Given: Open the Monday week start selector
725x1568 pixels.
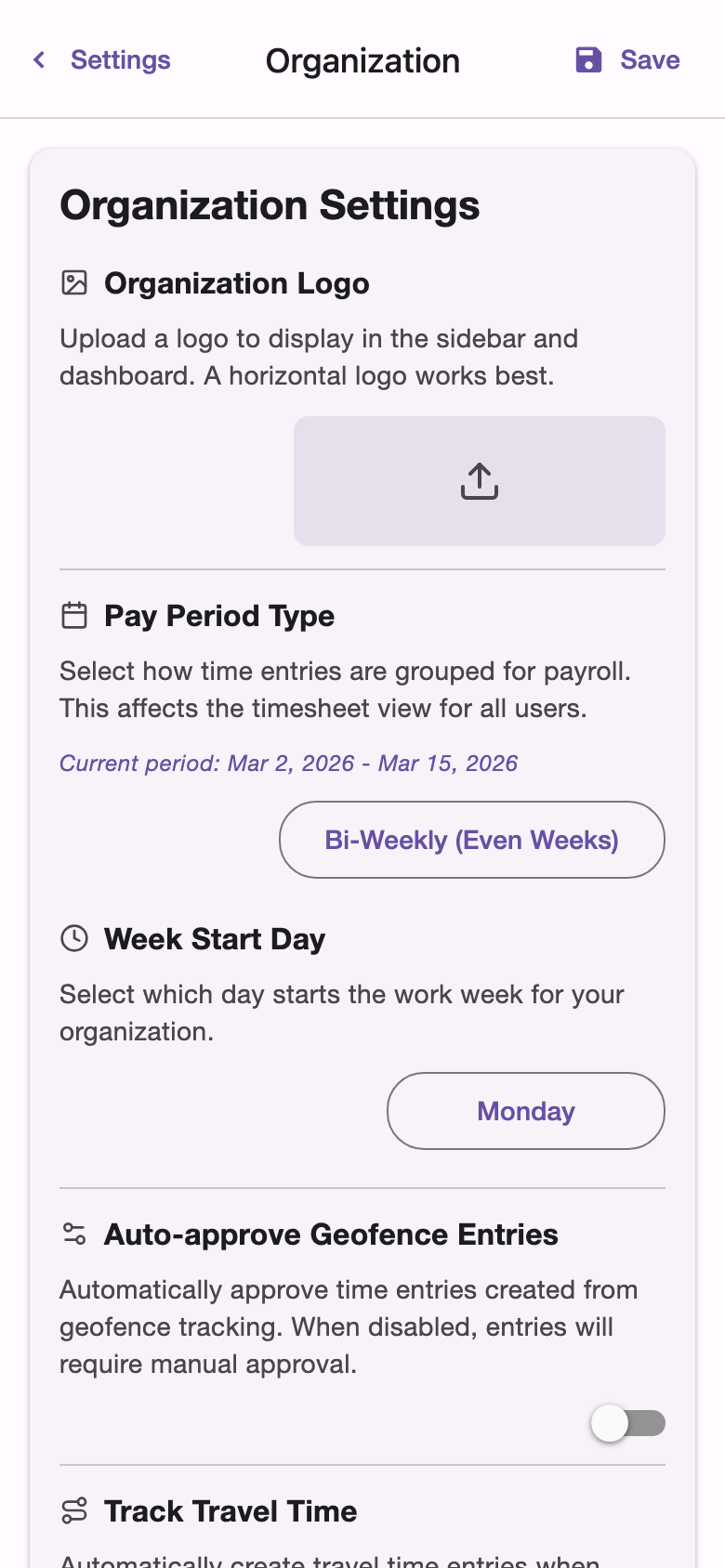Looking at the screenshot, I should pyautogui.click(x=525, y=1111).
